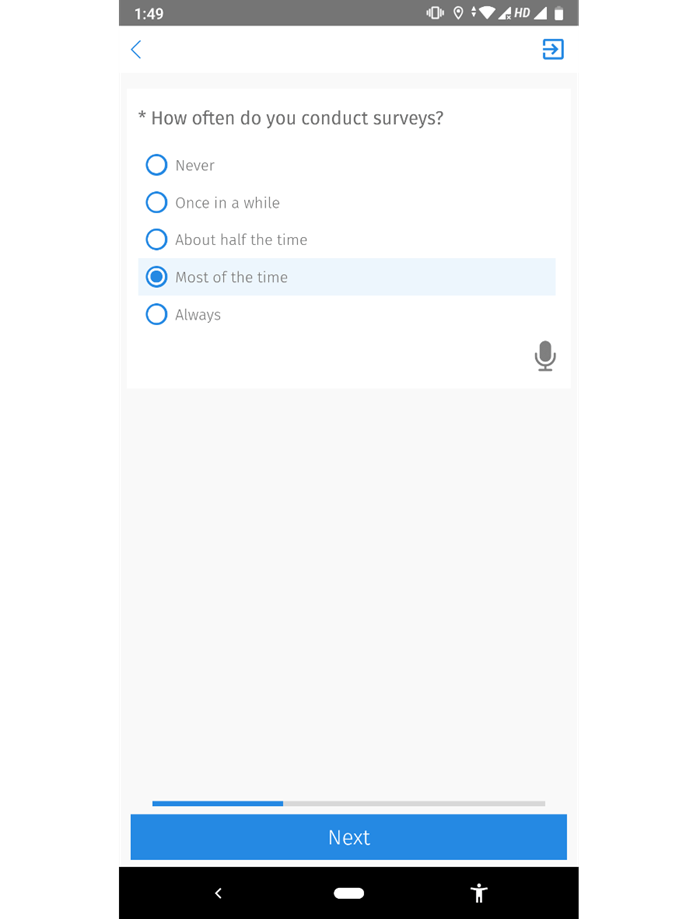Tap the vibrate mode icon in status bar
The image size is (700, 919).
(x=433, y=13)
